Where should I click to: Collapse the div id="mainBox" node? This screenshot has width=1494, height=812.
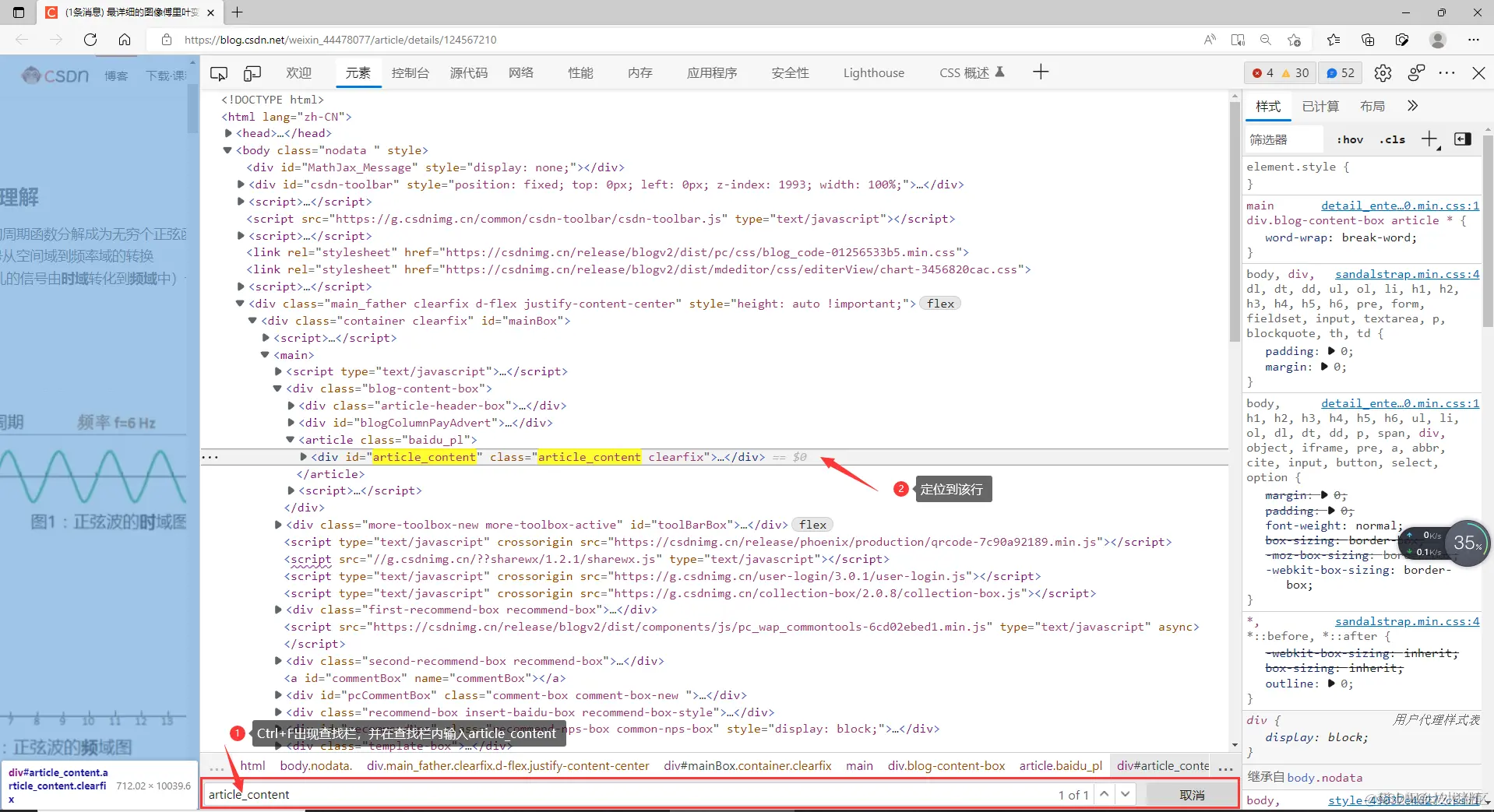point(252,321)
